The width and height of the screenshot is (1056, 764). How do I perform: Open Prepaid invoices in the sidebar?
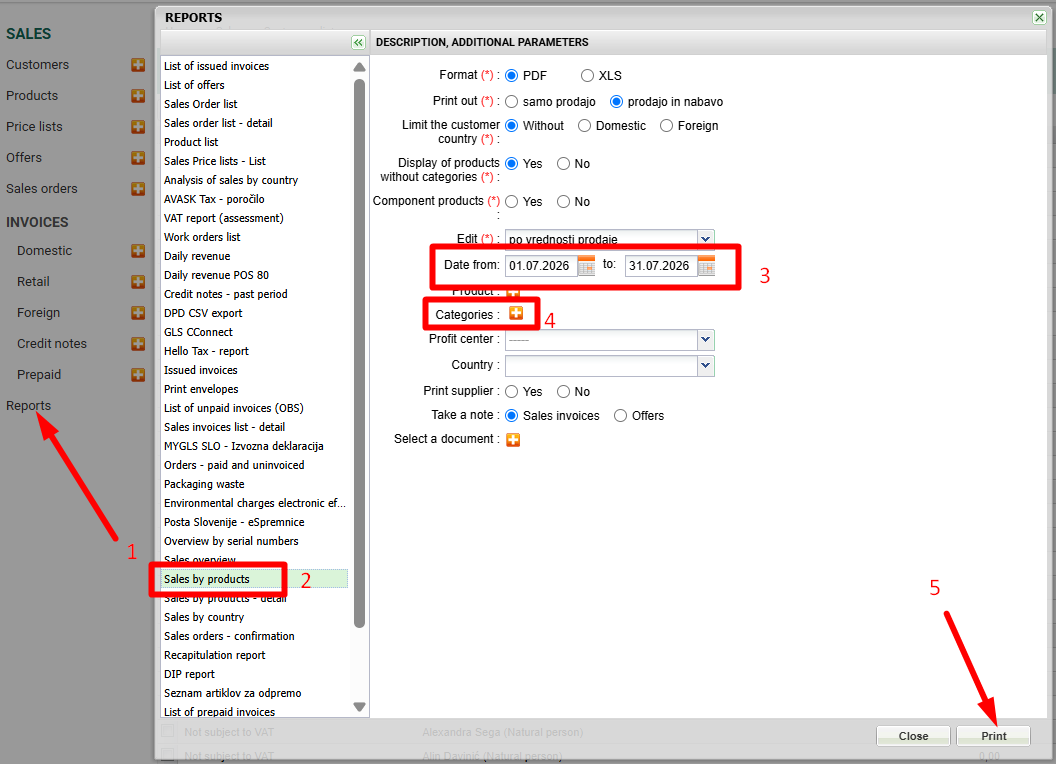point(39,375)
